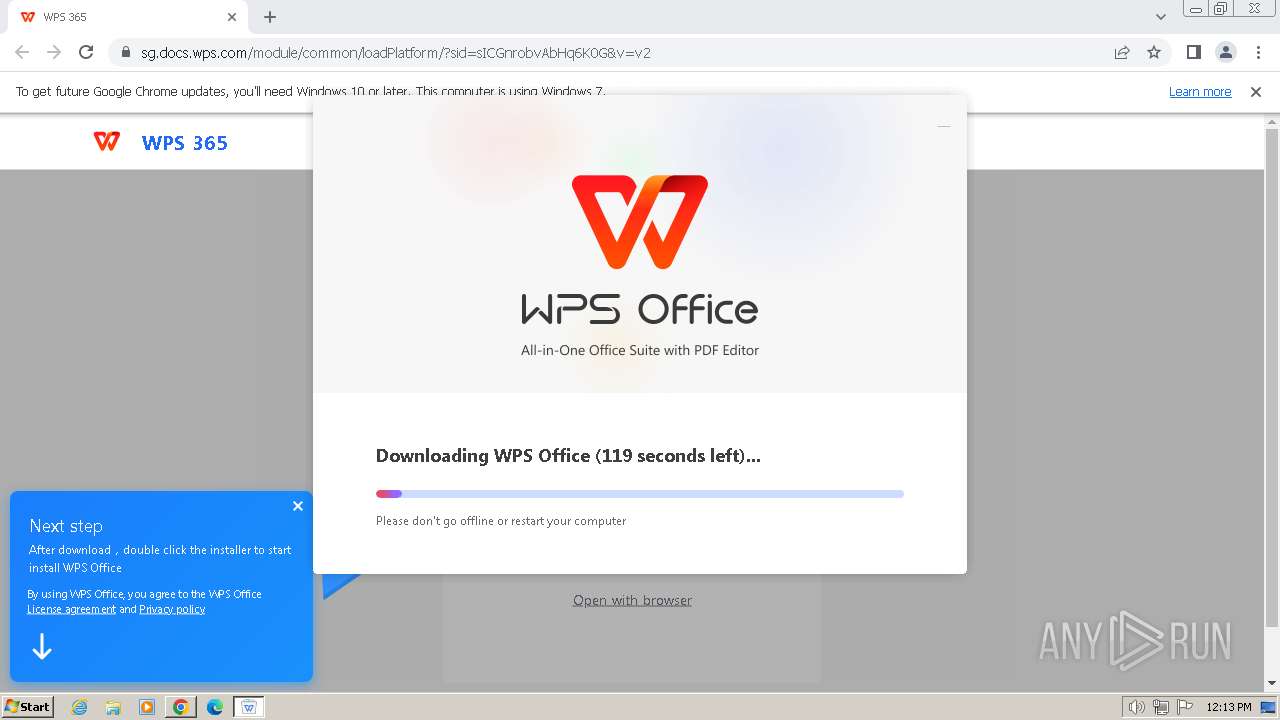
Task: Click the WPS Office red W logo
Action: (640, 221)
